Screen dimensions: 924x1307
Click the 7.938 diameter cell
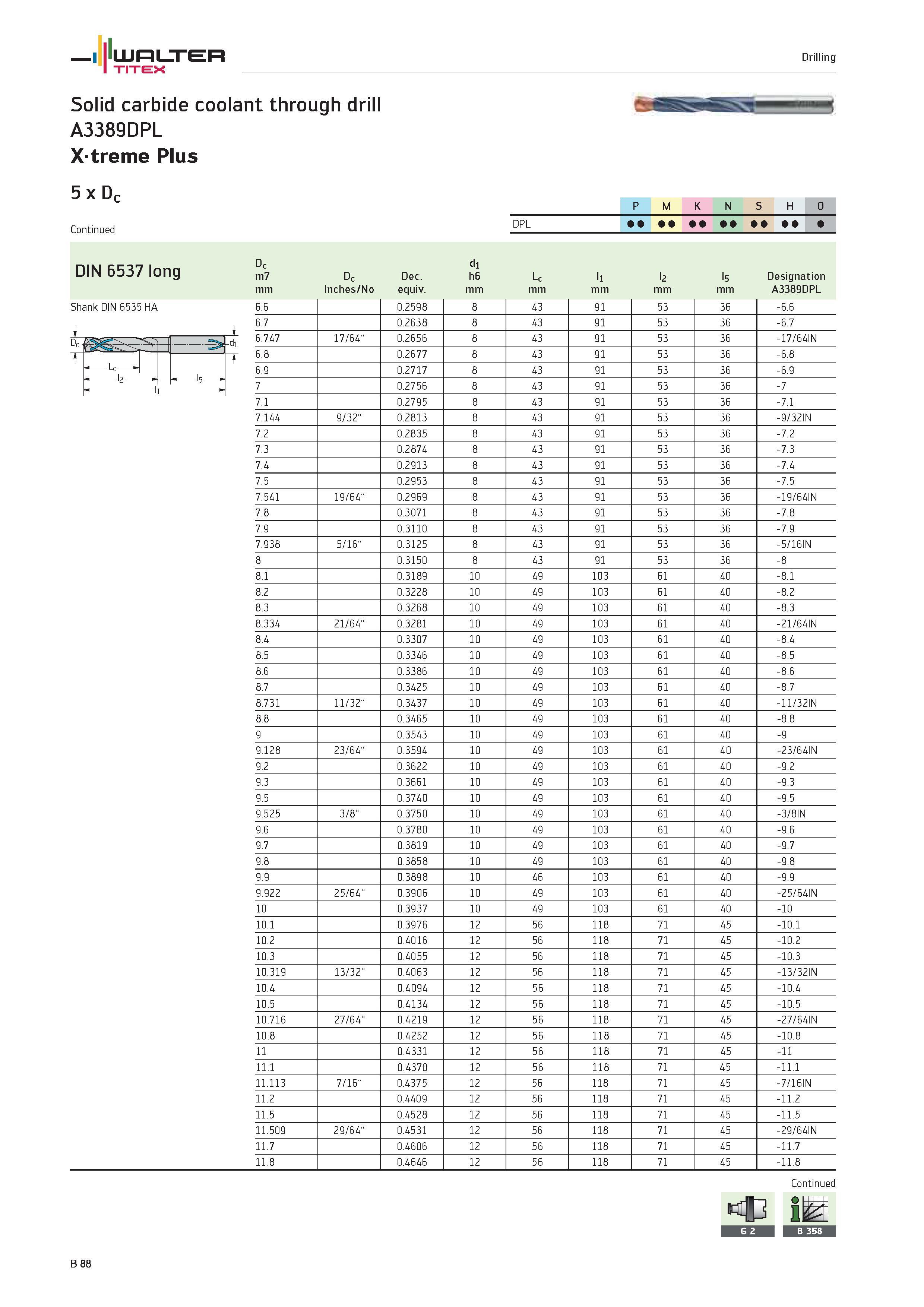pyautogui.click(x=268, y=545)
